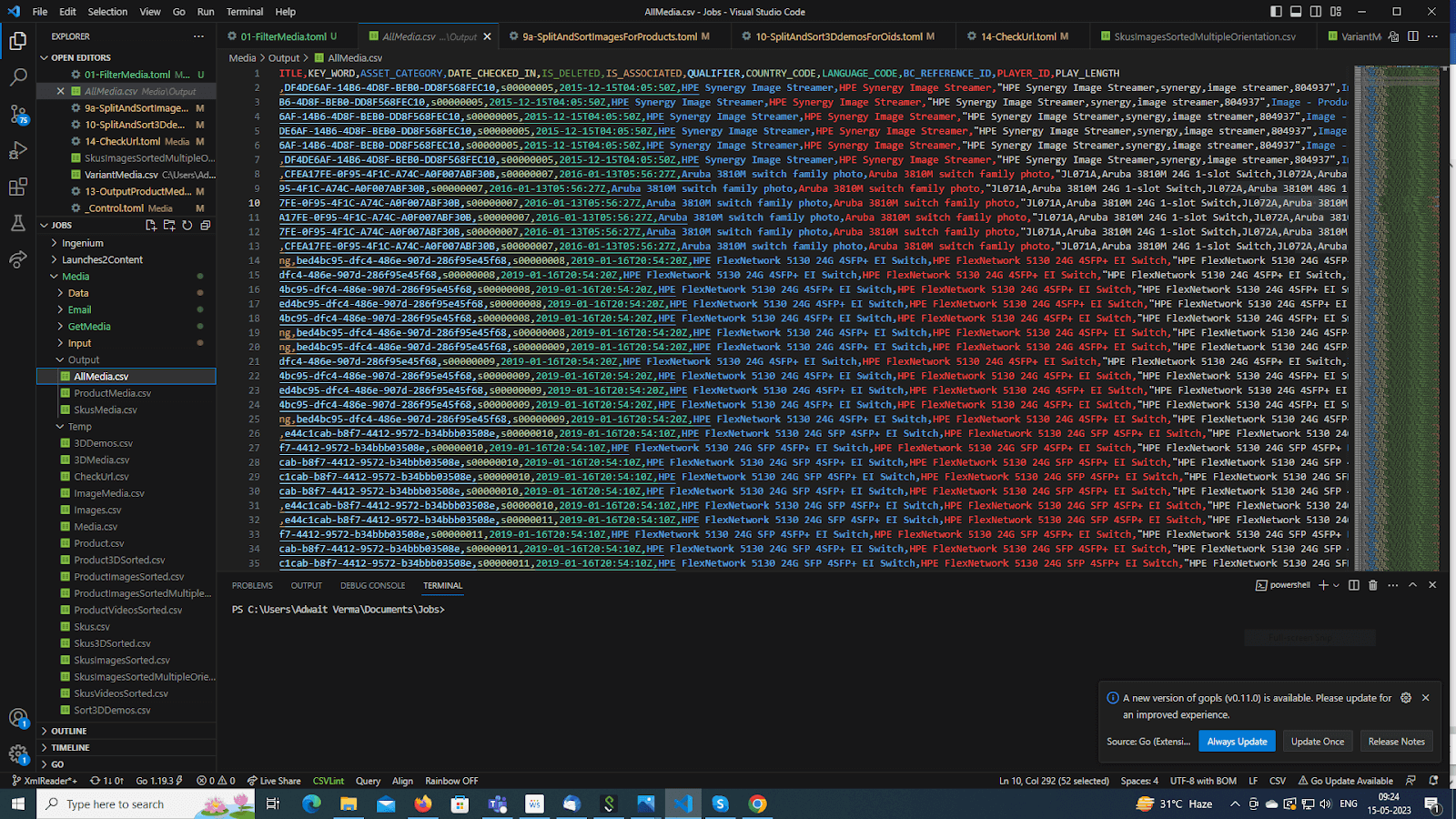This screenshot has height=819, width=1456.
Task: Toggle Secondary Side Bar layout button
Action: [1316, 12]
